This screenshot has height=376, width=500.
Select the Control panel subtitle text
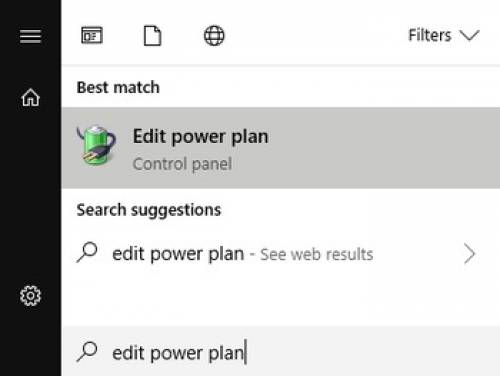coord(182,164)
